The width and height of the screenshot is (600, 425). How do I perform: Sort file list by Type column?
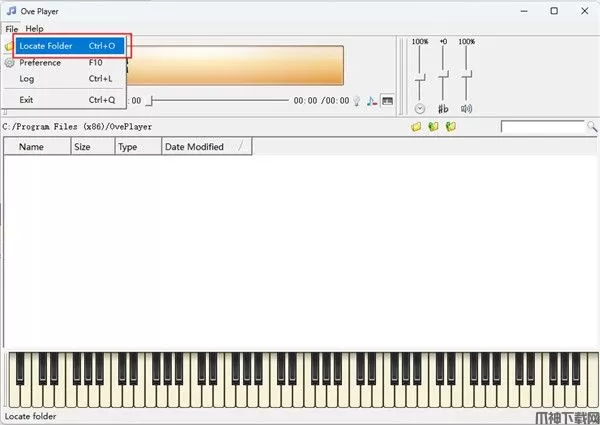pyautogui.click(x=138, y=147)
